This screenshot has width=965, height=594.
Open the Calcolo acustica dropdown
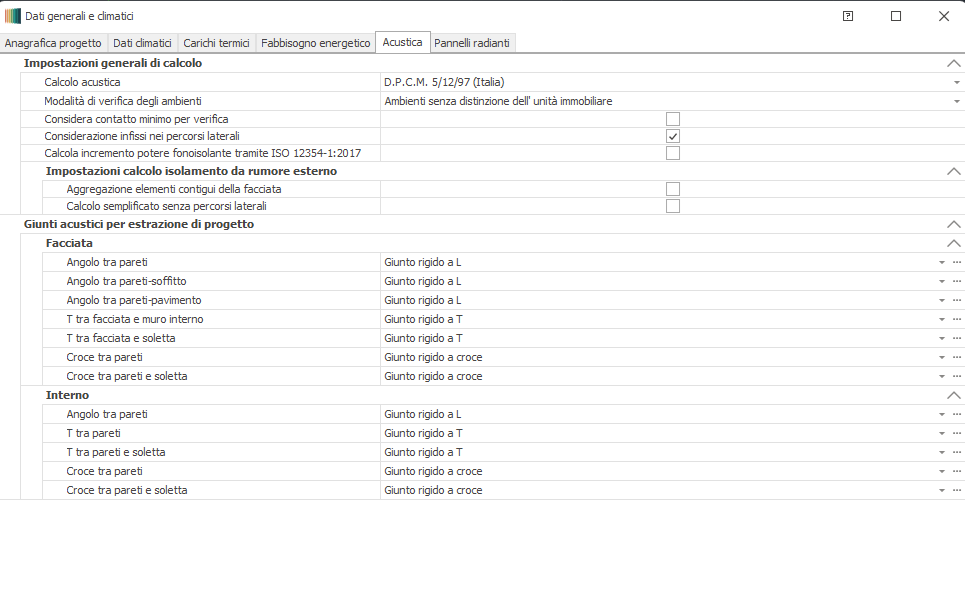tap(956, 82)
